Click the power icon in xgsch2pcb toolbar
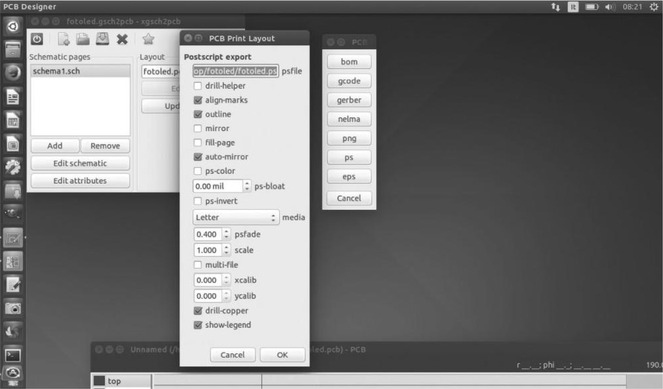Viewport: 663px width, 389px height. click(x=37, y=39)
